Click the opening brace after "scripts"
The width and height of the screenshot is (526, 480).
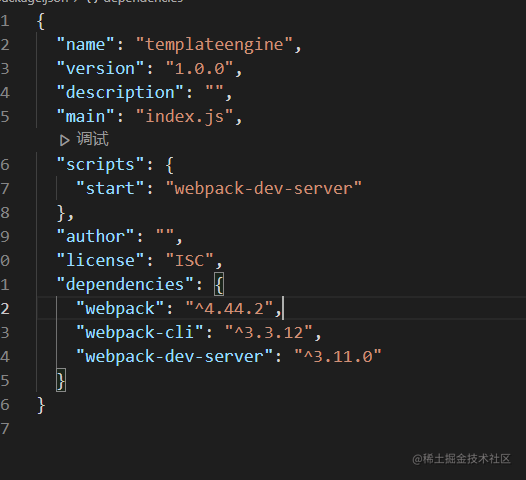[170, 165]
